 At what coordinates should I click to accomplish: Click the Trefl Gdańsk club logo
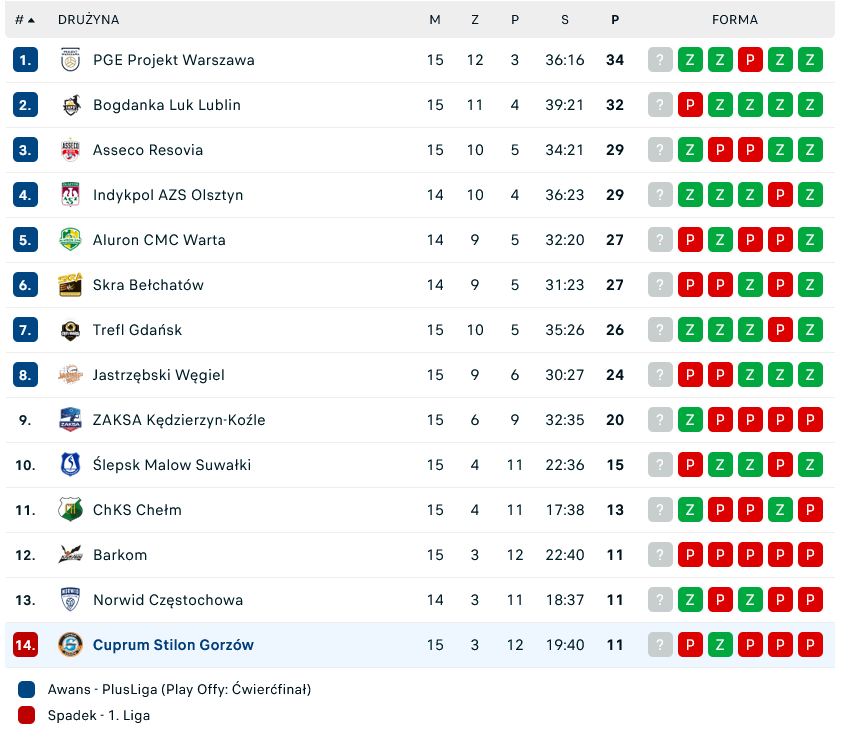(70, 330)
